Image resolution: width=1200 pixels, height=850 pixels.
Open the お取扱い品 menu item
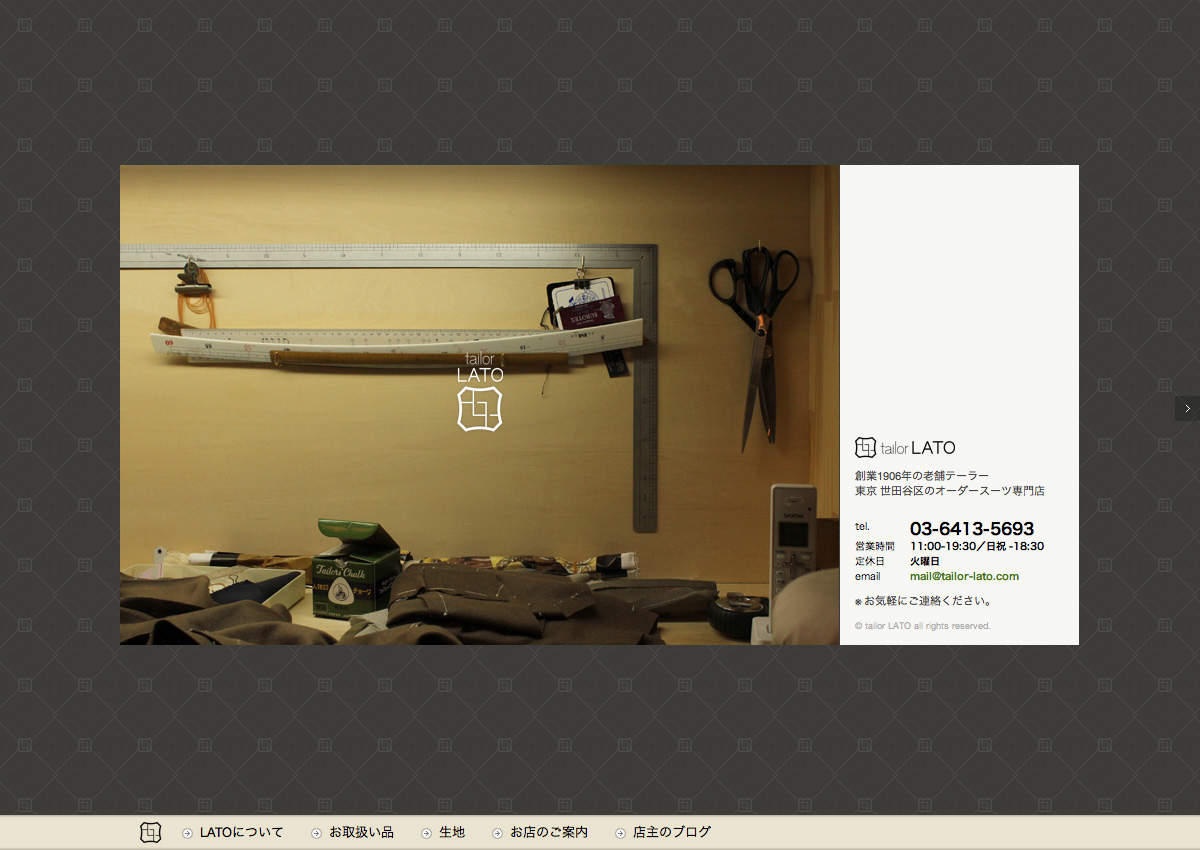point(361,832)
